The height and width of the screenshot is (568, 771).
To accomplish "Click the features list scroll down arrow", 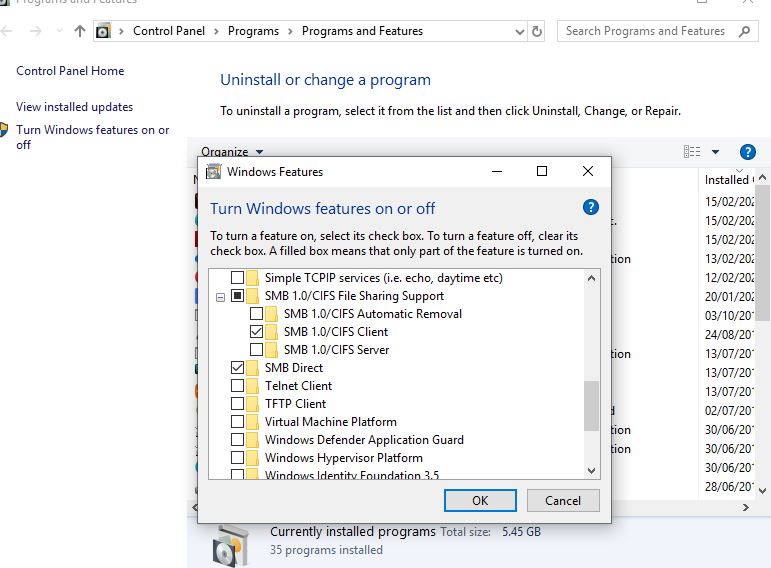I will pos(591,471).
